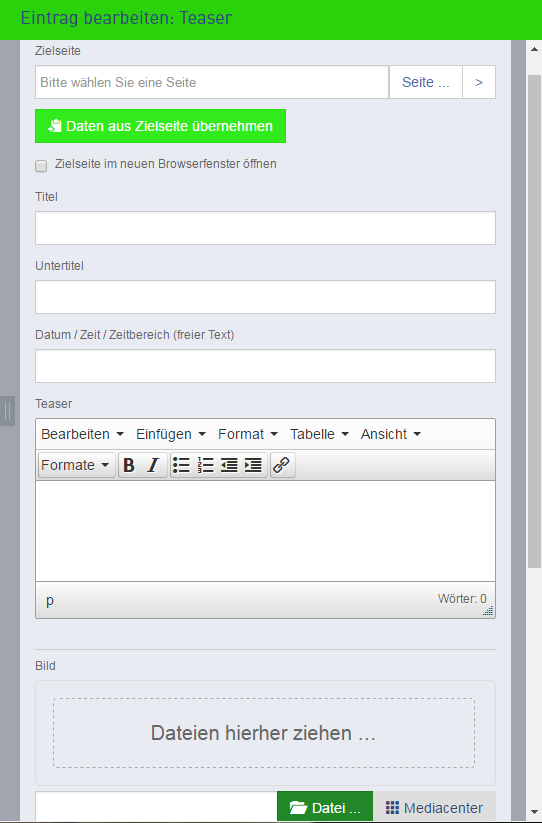
Task: Toggle bold formatting in Teaser editor
Action: tap(129, 465)
